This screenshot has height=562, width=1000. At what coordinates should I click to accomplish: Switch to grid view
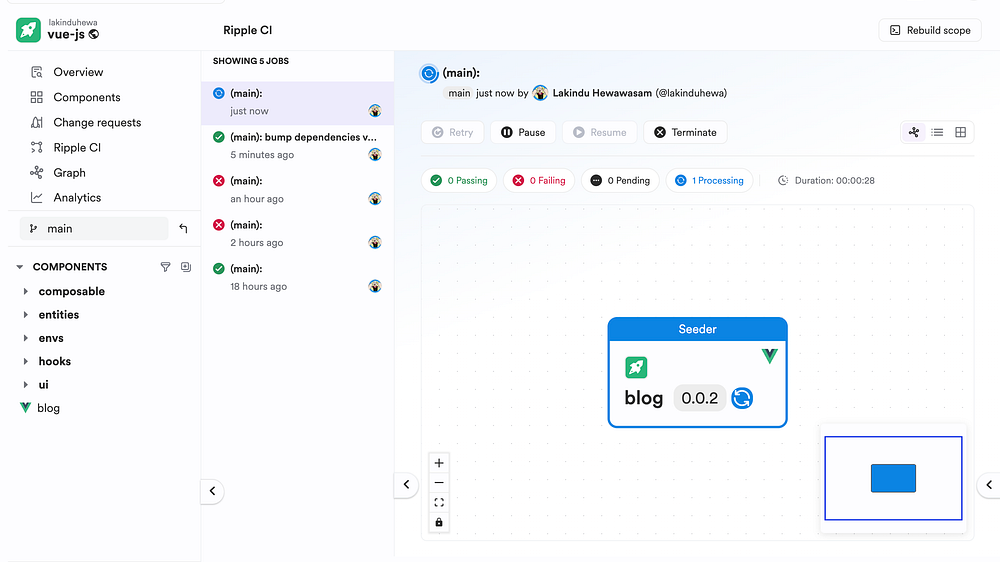click(x=960, y=132)
